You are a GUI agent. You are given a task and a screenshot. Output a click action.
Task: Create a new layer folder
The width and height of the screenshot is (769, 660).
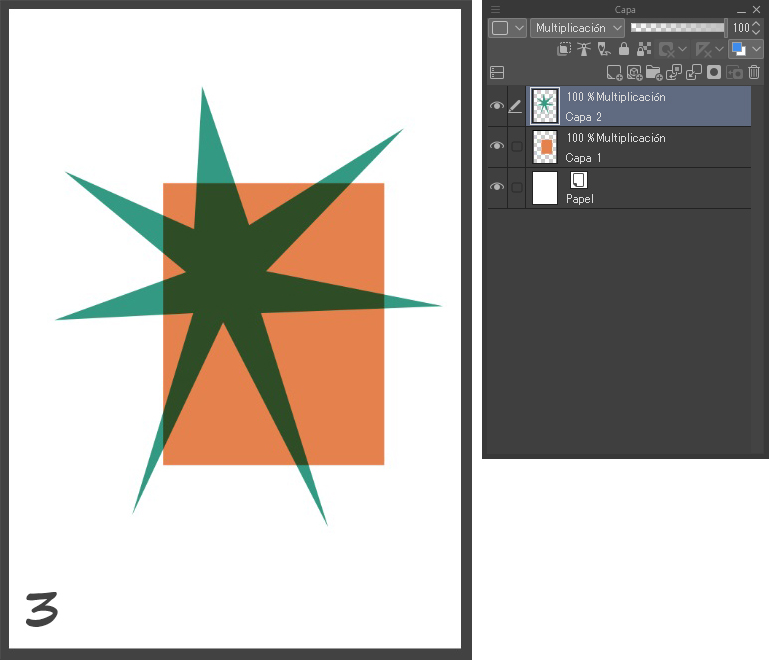[654, 72]
